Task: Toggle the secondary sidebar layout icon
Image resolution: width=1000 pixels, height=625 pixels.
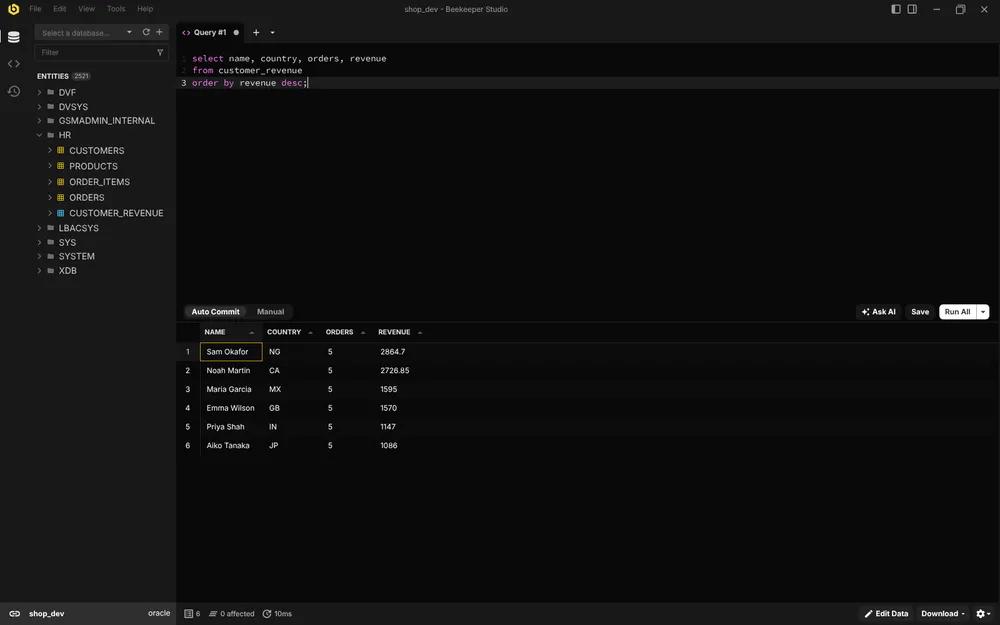Action: [913, 9]
